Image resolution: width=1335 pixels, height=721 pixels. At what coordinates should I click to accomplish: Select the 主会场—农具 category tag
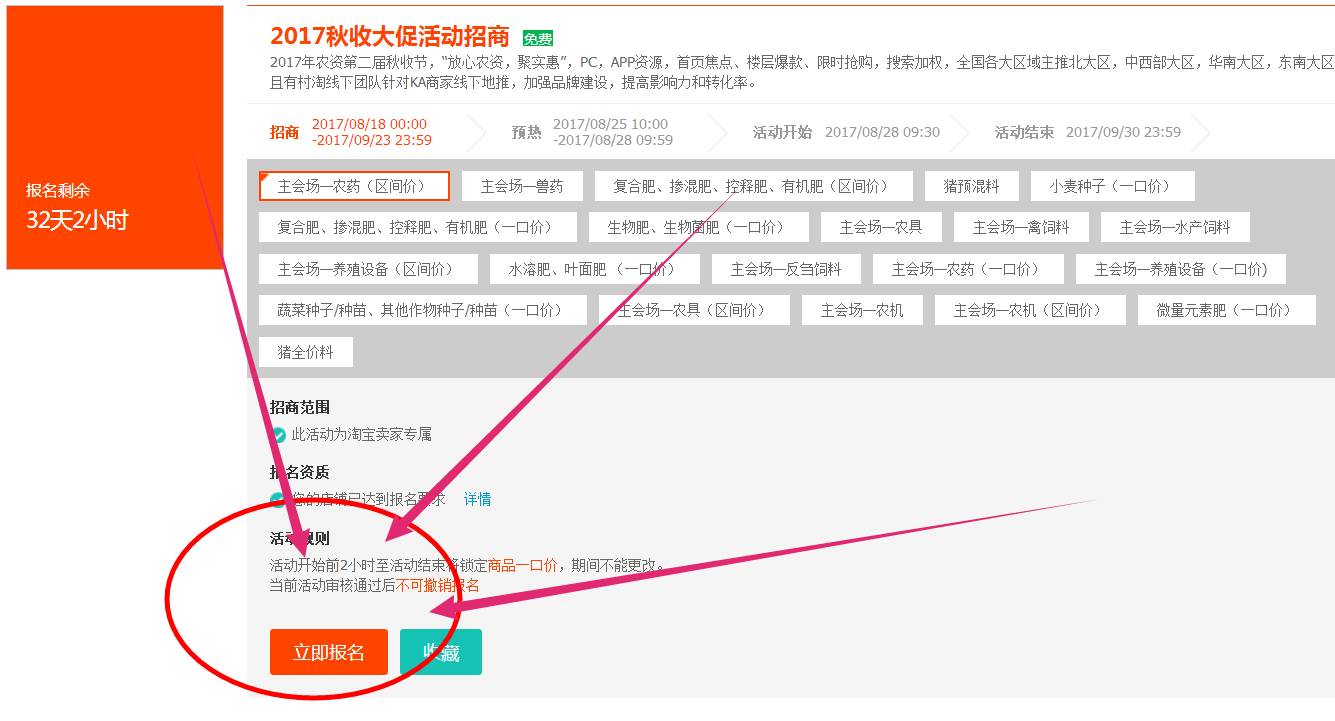879,227
